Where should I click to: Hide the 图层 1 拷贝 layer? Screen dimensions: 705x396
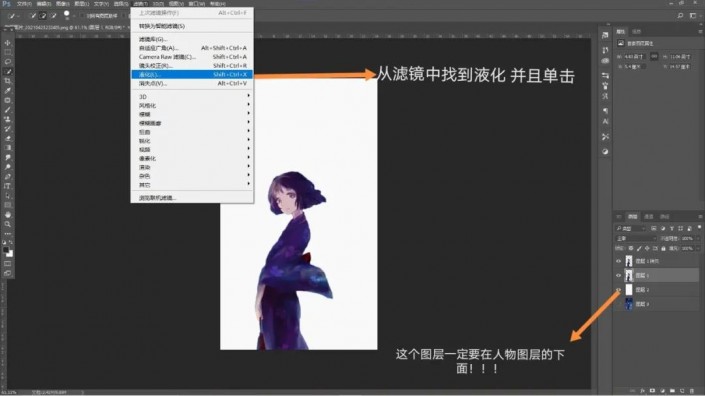618,261
